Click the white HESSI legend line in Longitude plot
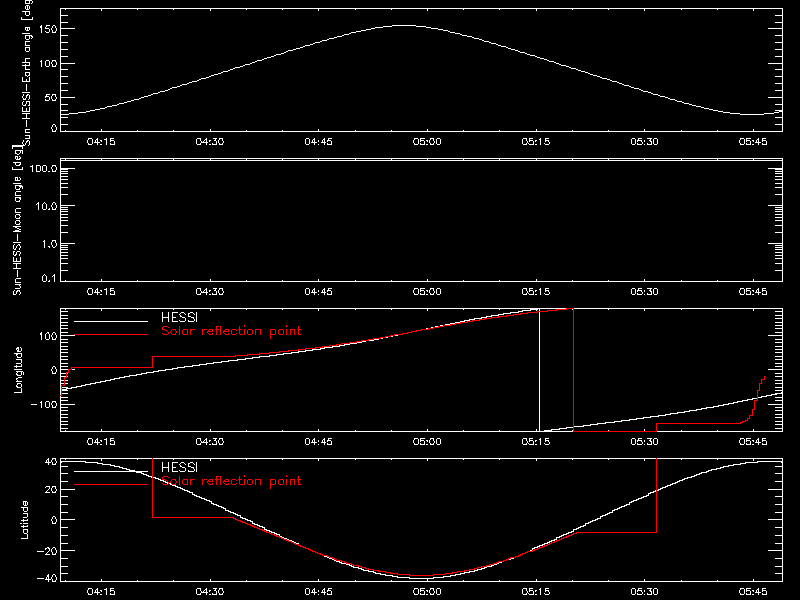 click(111, 321)
